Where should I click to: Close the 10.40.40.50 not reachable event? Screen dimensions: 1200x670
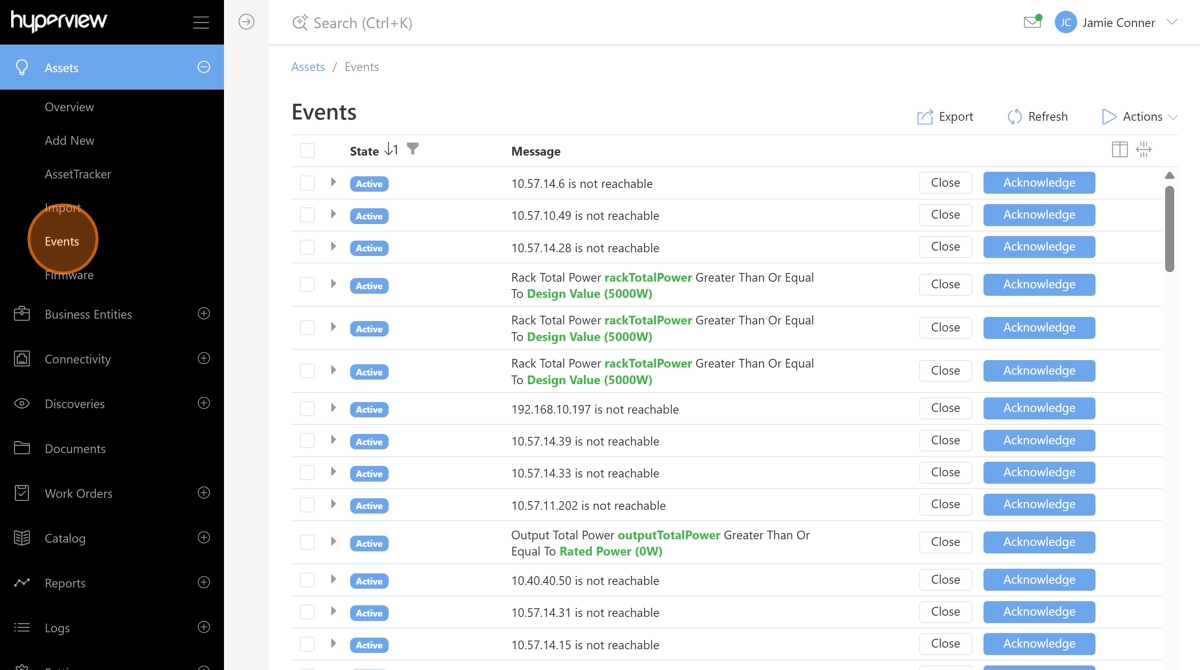945,580
